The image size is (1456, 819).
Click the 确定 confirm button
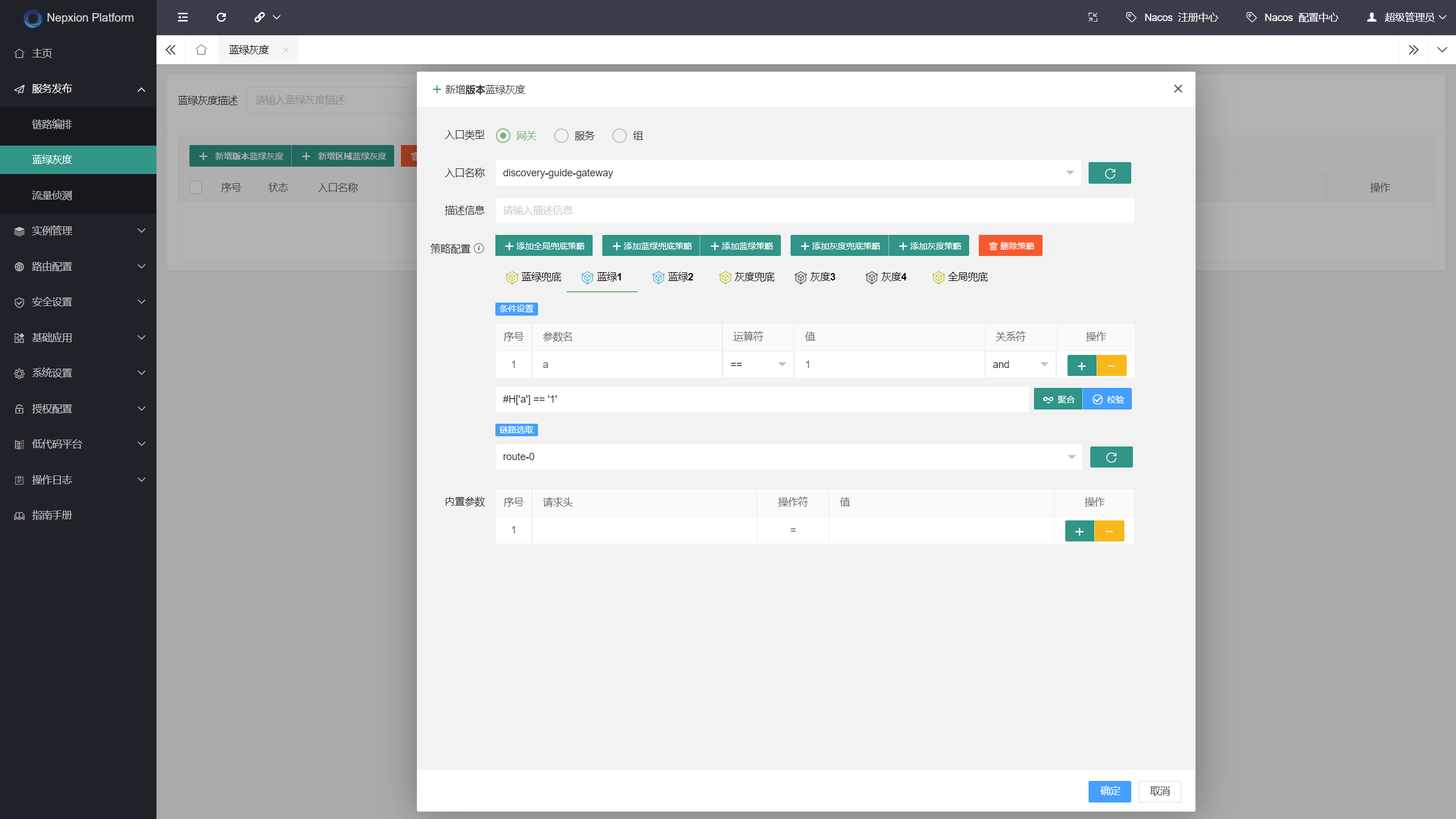click(x=1109, y=791)
